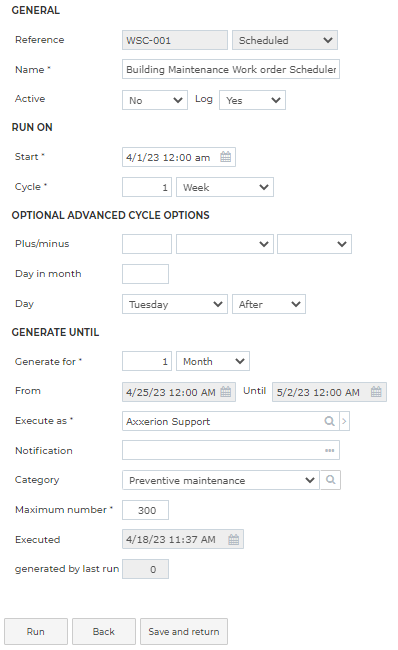Open the After dropdown next to Day

pos(269,304)
